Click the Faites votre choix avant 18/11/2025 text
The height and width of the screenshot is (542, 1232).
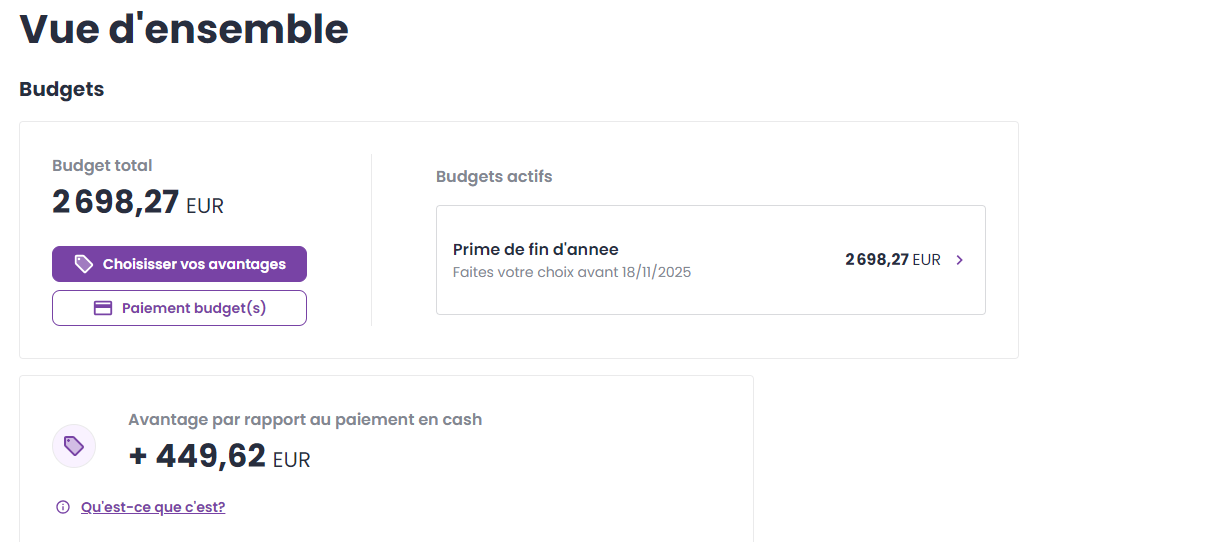click(572, 272)
